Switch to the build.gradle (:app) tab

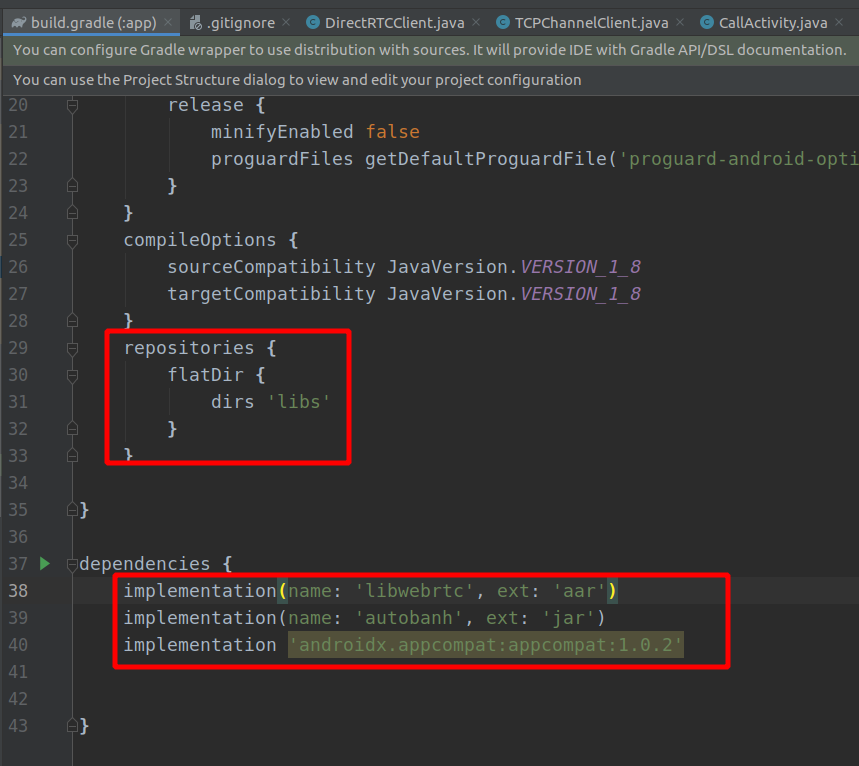(x=90, y=22)
